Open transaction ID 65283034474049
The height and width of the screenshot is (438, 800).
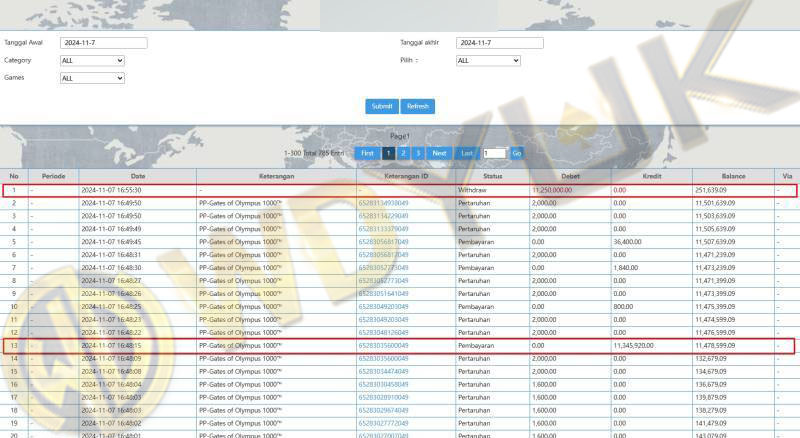coord(383,372)
